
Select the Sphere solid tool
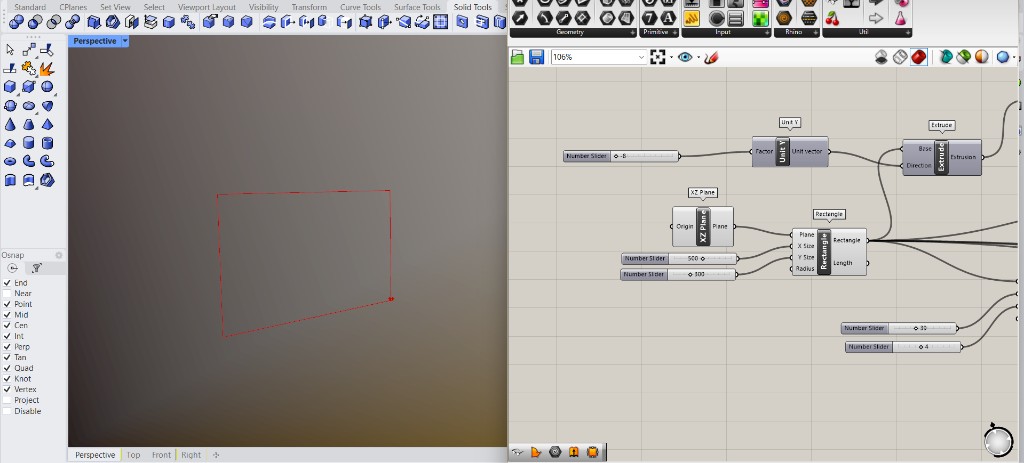(x=47, y=87)
